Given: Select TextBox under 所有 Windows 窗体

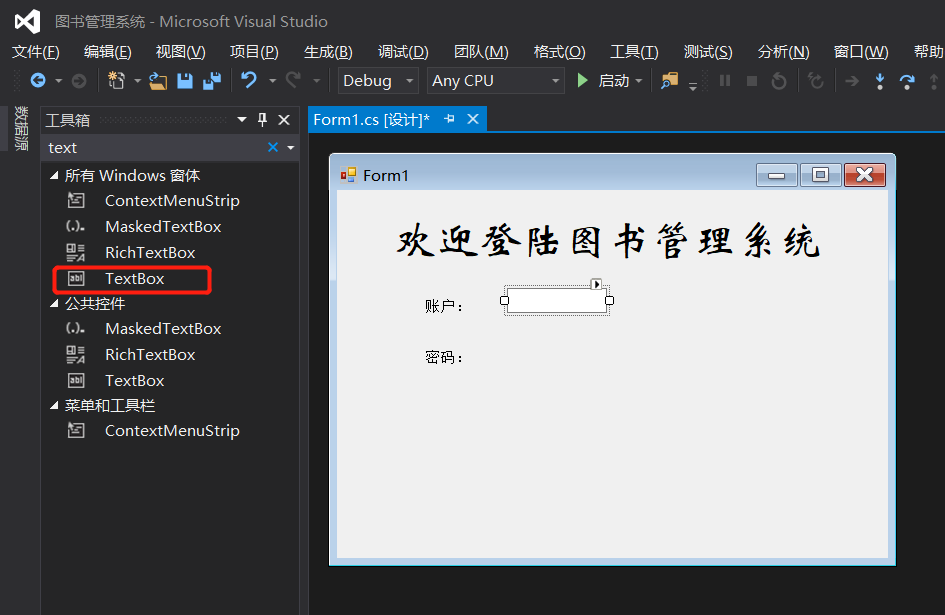Looking at the screenshot, I should pos(133,279).
